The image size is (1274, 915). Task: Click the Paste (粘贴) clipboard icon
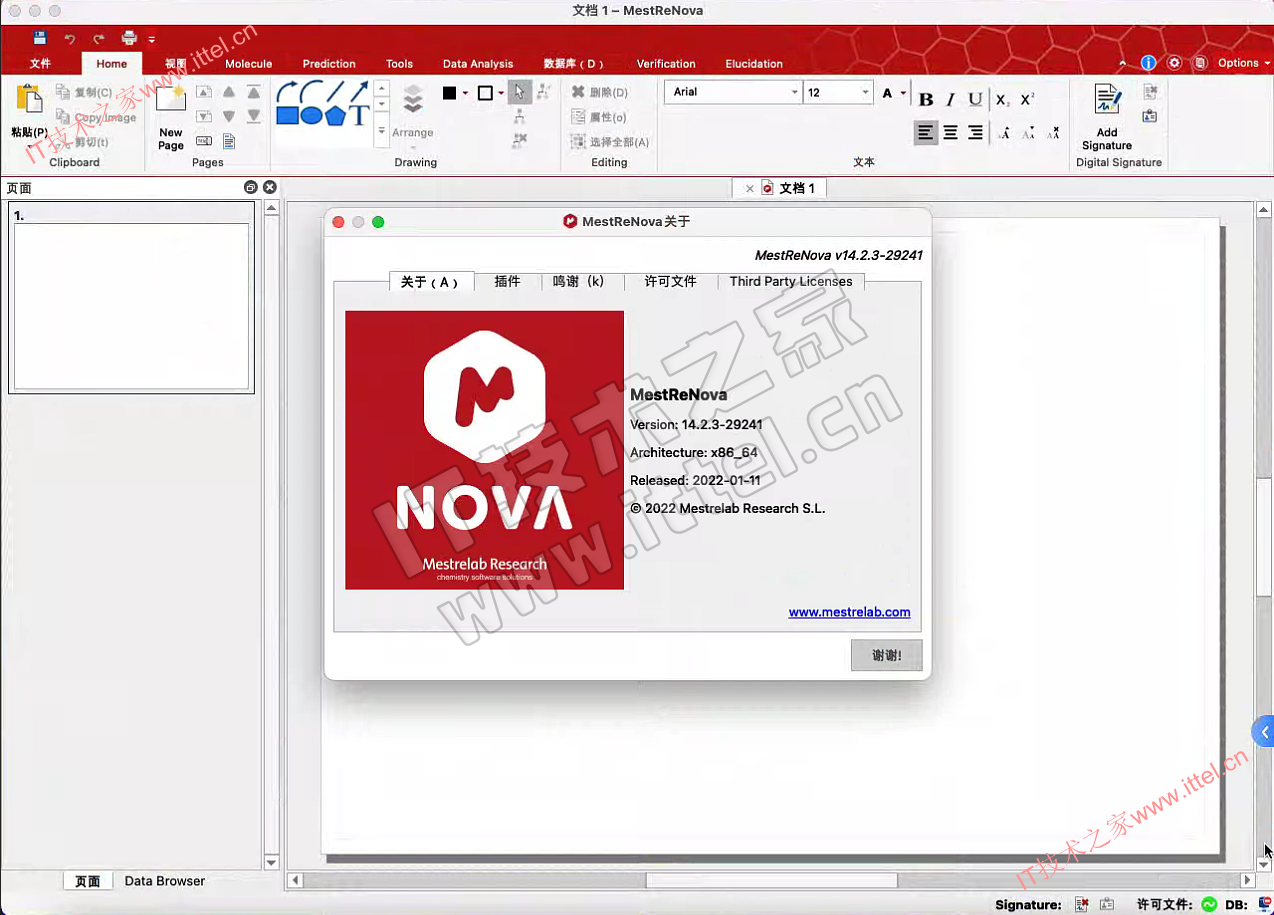coord(29,100)
